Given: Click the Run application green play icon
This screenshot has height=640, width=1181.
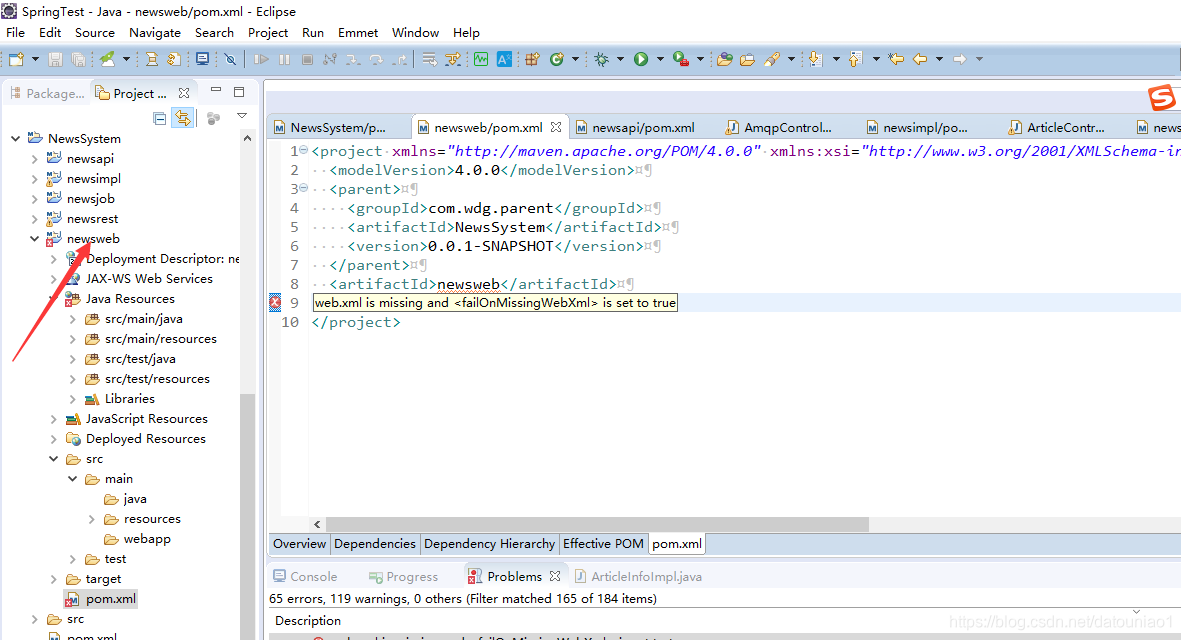Looking at the screenshot, I should pyautogui.click(x=641, y=59).
